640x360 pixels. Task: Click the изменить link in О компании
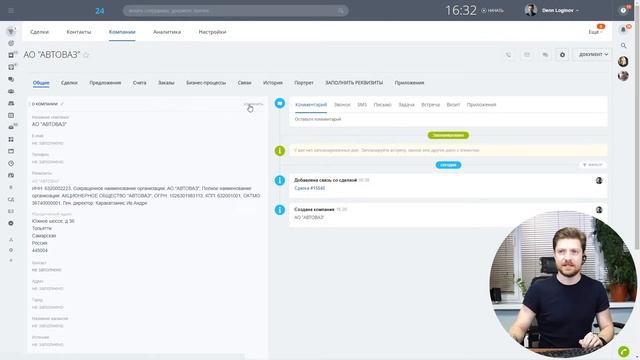point(253,104)
